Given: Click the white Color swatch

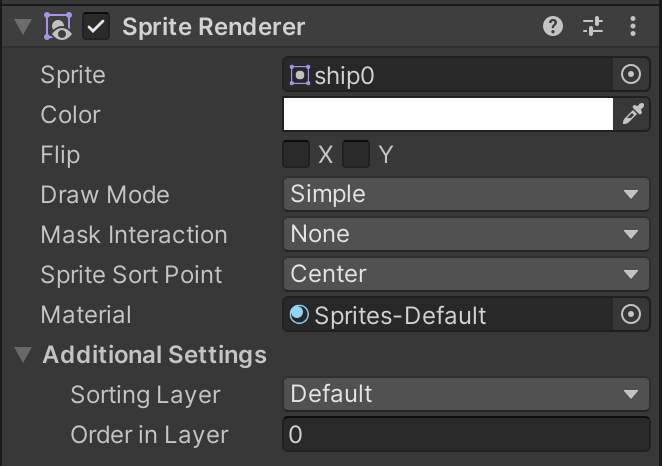Looking at the screenshot, I should (x=448, y=115).
